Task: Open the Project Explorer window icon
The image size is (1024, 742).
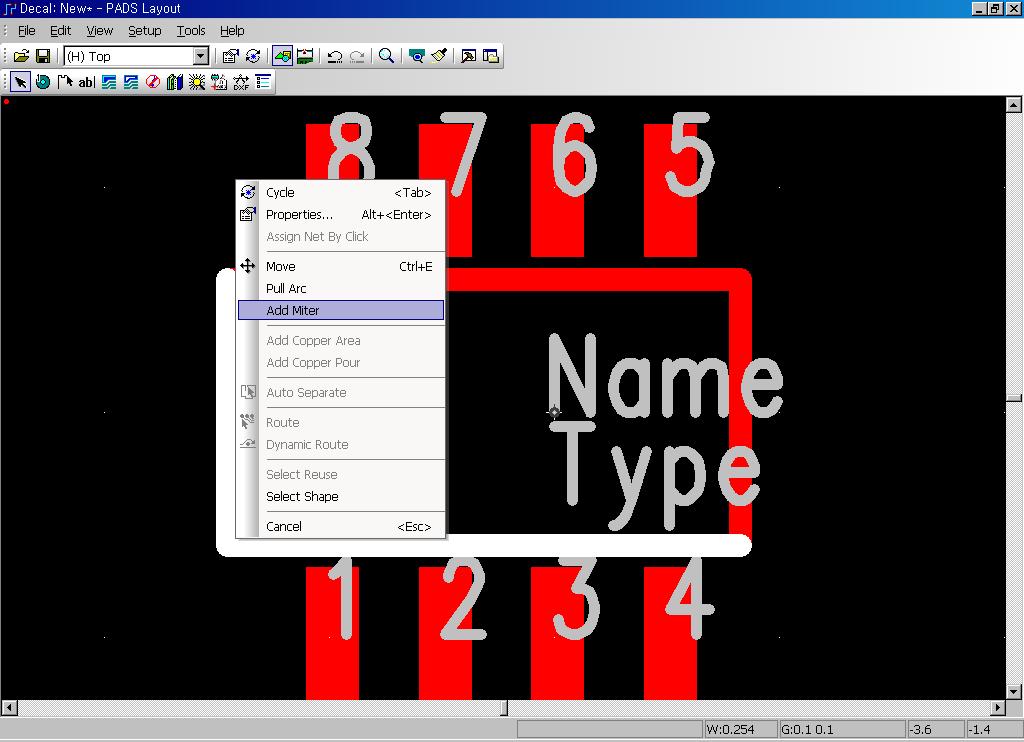Action: (x=490, y=56)
